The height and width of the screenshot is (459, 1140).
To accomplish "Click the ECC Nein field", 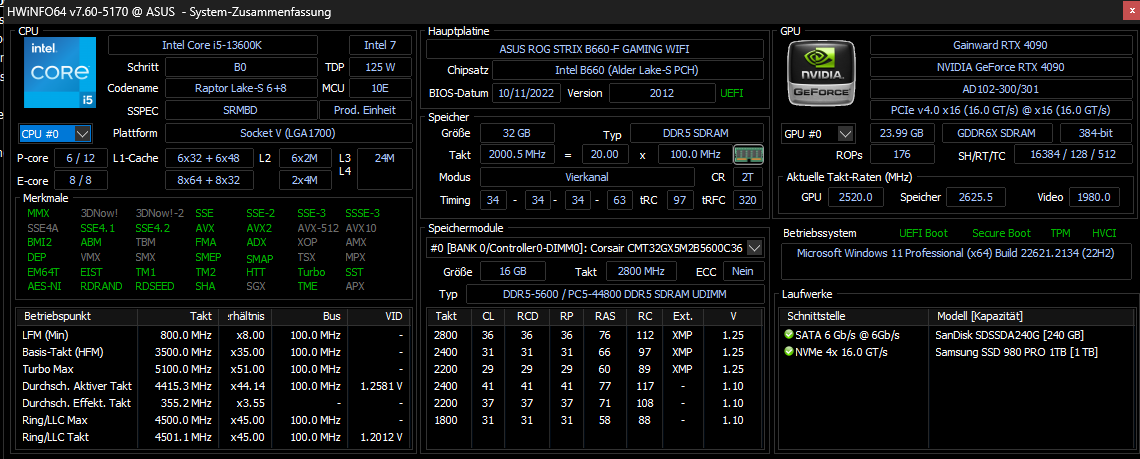I will click(743, 271).
